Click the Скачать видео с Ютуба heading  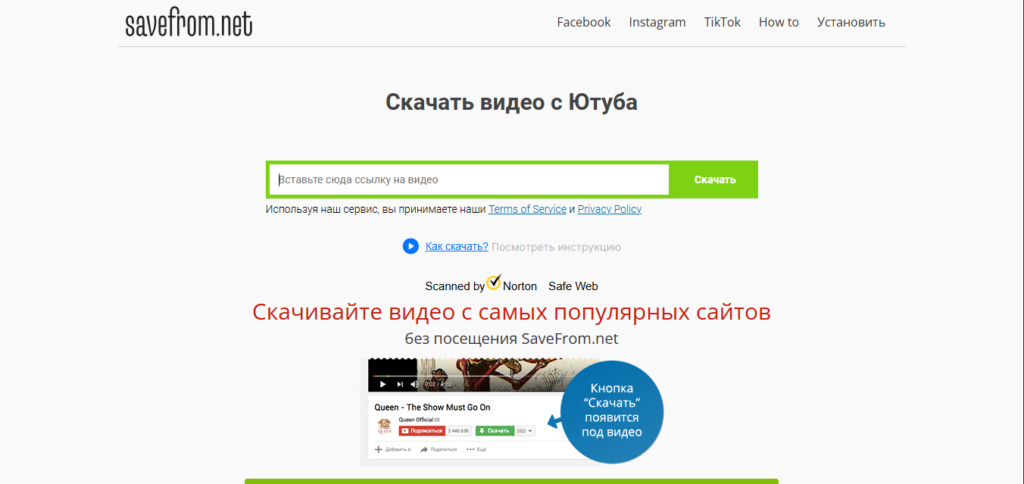pos(511,102)
